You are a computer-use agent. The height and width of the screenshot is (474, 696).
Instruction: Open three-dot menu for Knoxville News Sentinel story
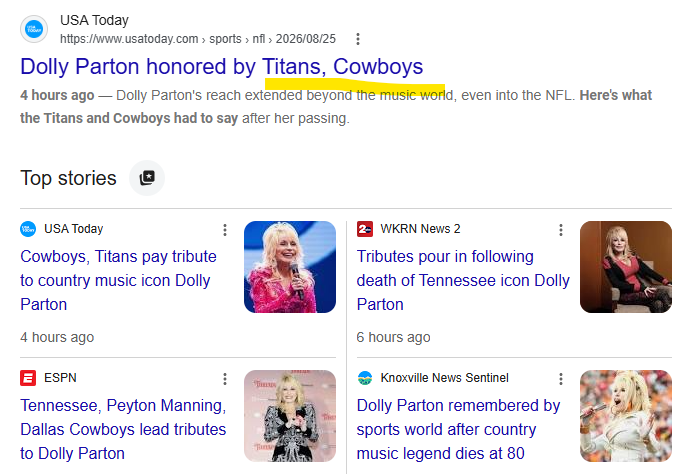pos(561,379)
